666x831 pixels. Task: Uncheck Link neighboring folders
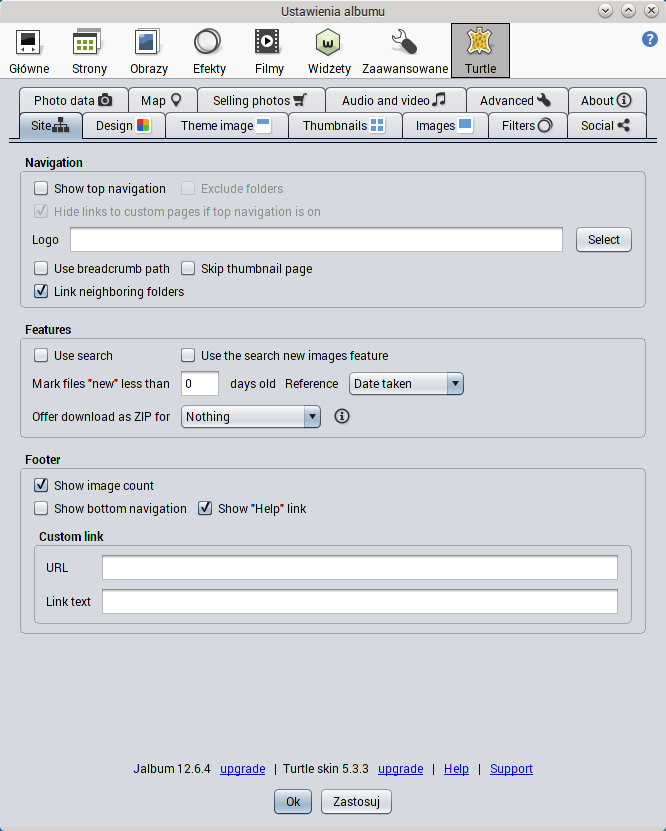coord(41,291)
